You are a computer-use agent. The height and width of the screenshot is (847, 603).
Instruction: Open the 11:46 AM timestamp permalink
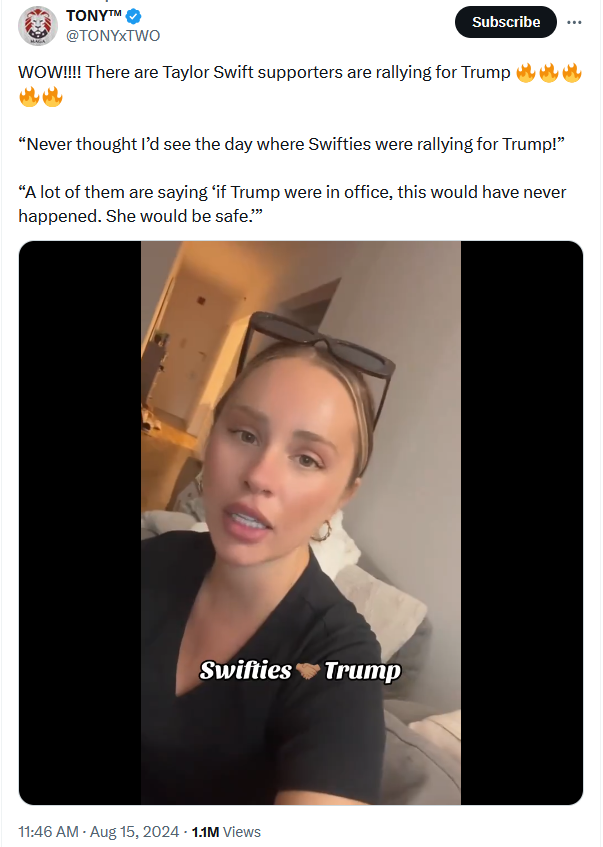(x=48, y=831)
